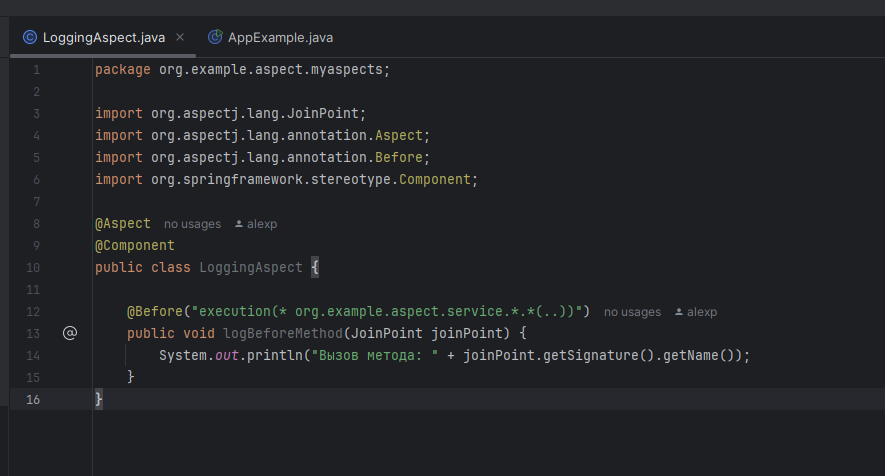This screenshot has height=476, width=885.
Task: Click the execution pointcut string in @Before
Action: [387, 312]
